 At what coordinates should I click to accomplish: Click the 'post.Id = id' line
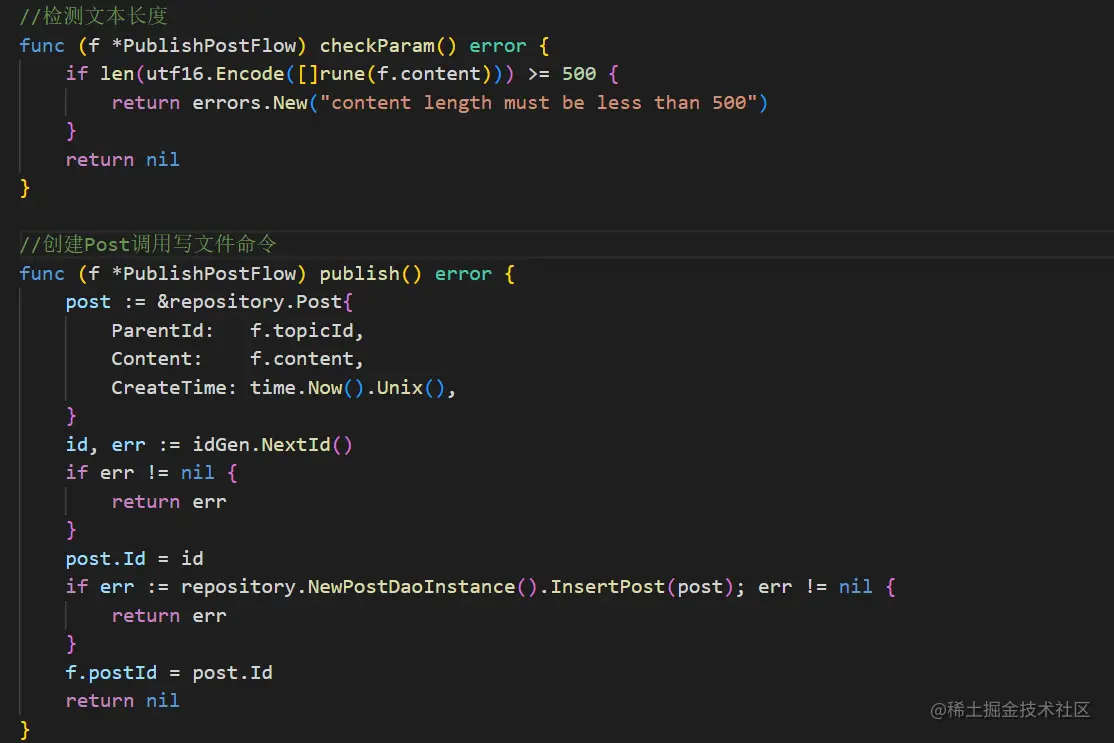click(134, 559)
